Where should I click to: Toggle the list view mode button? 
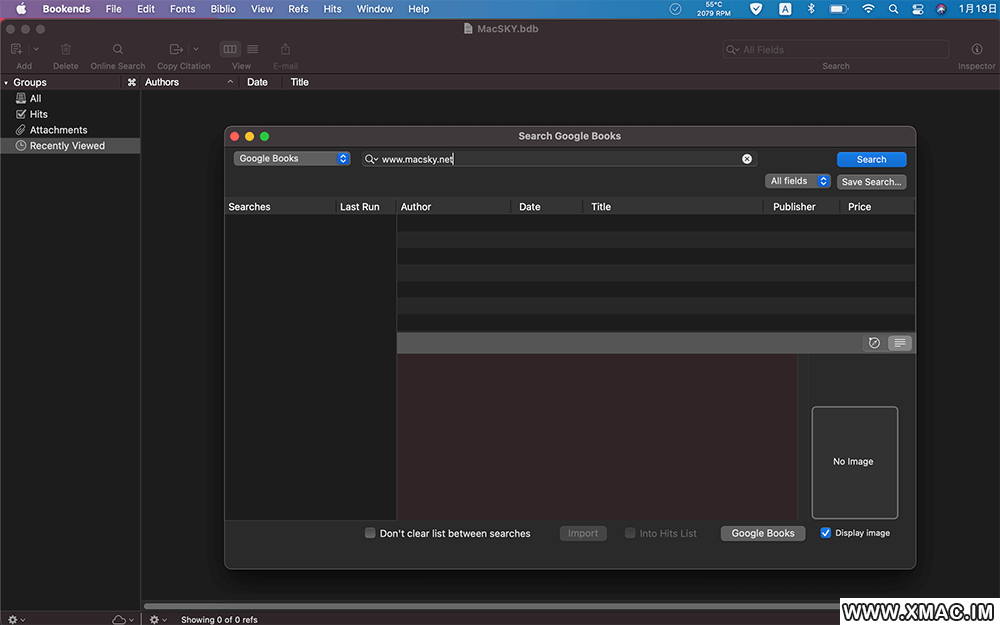click(x=252, y=49)
